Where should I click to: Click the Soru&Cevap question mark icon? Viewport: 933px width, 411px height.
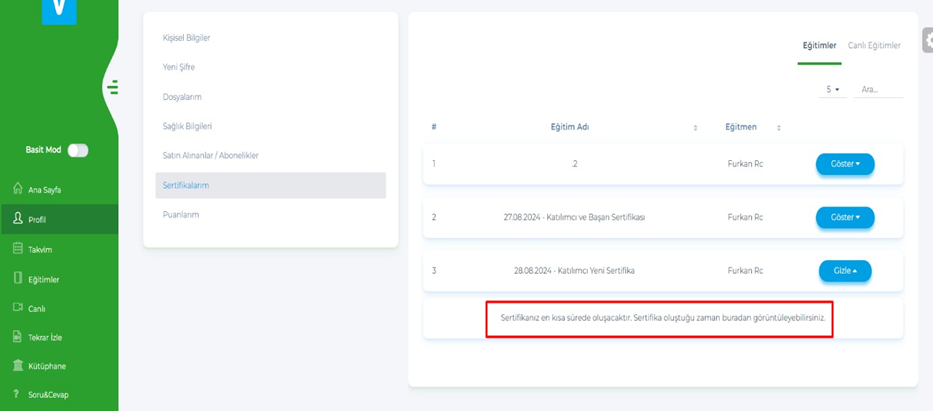pyautogui.click(x=18, y=394)
